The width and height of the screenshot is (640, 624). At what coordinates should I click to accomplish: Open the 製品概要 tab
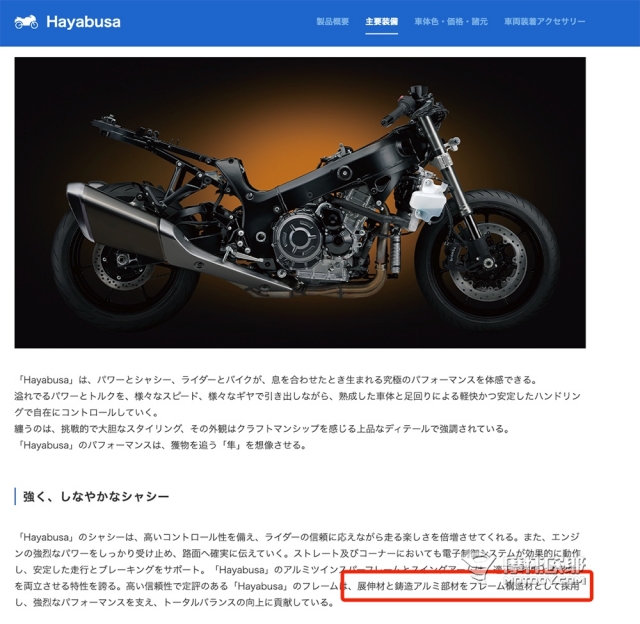point(333,22)
